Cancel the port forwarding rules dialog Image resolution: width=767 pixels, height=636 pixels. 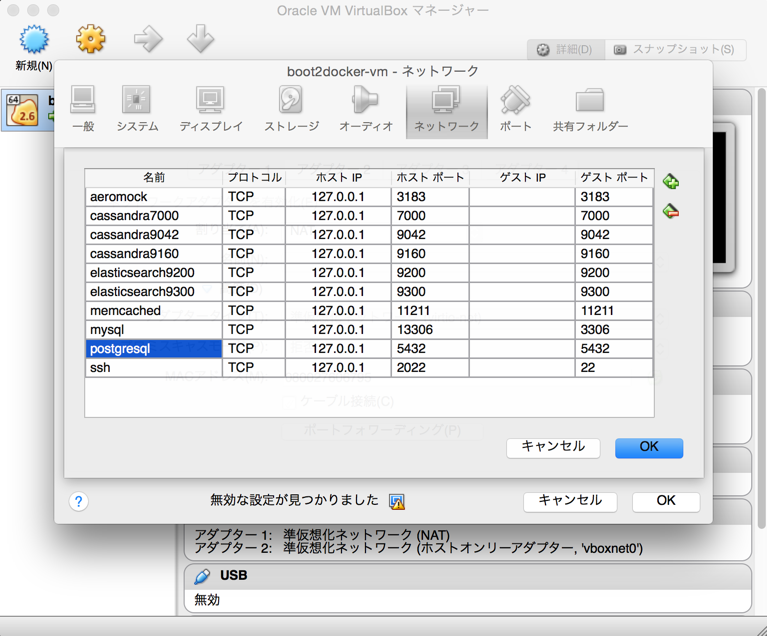click(x=553, y=448)
